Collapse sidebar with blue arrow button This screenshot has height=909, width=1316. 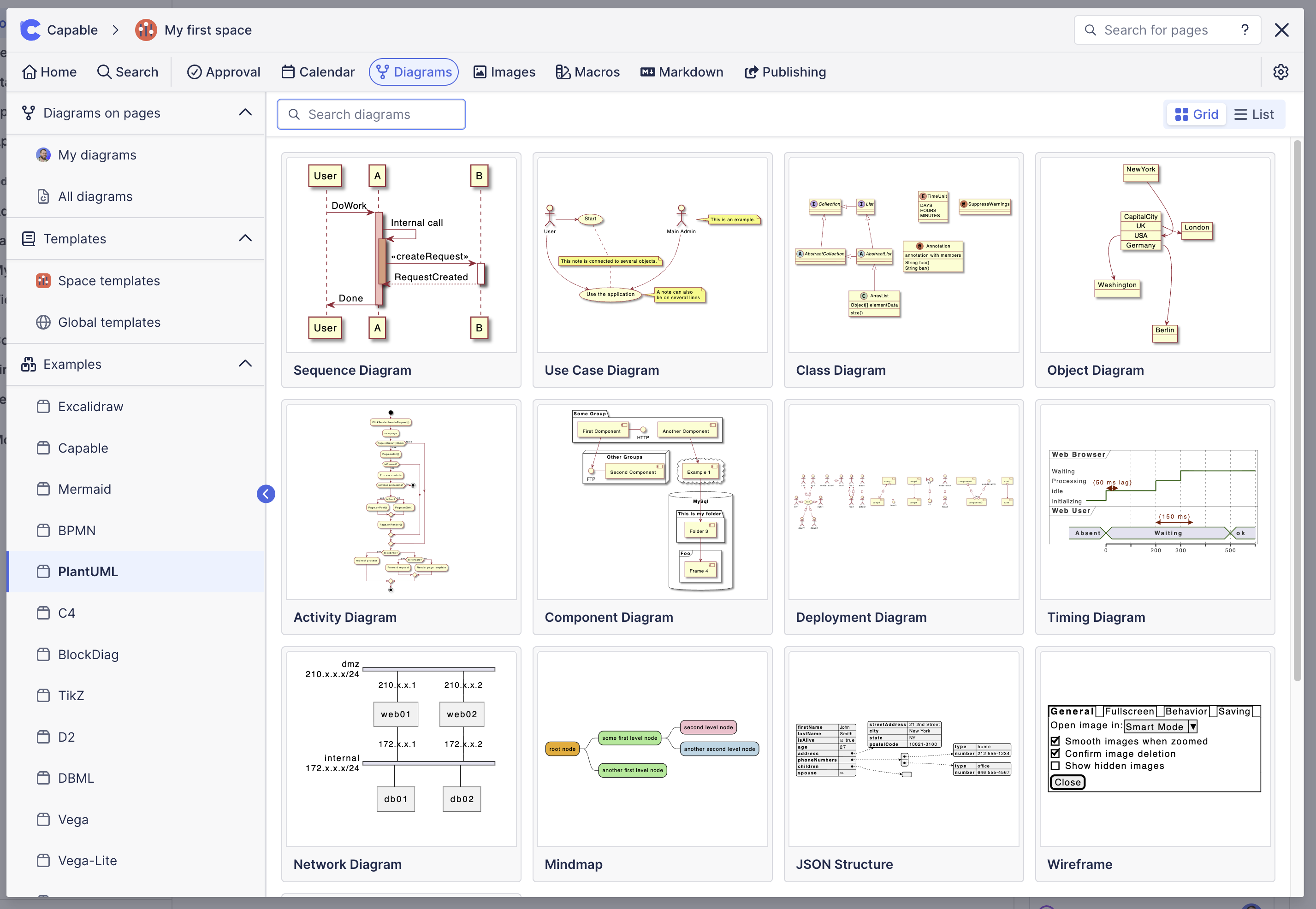tap(266, 494)
